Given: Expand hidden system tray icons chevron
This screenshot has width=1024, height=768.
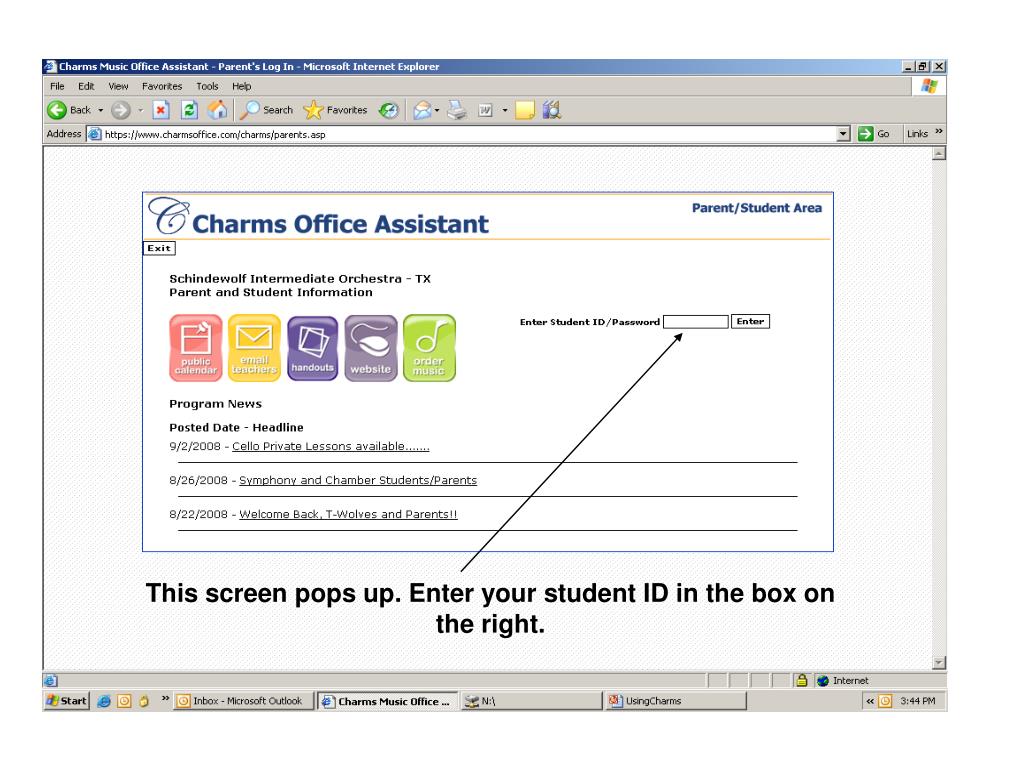Looking at the screenshot, I should 870,701.
